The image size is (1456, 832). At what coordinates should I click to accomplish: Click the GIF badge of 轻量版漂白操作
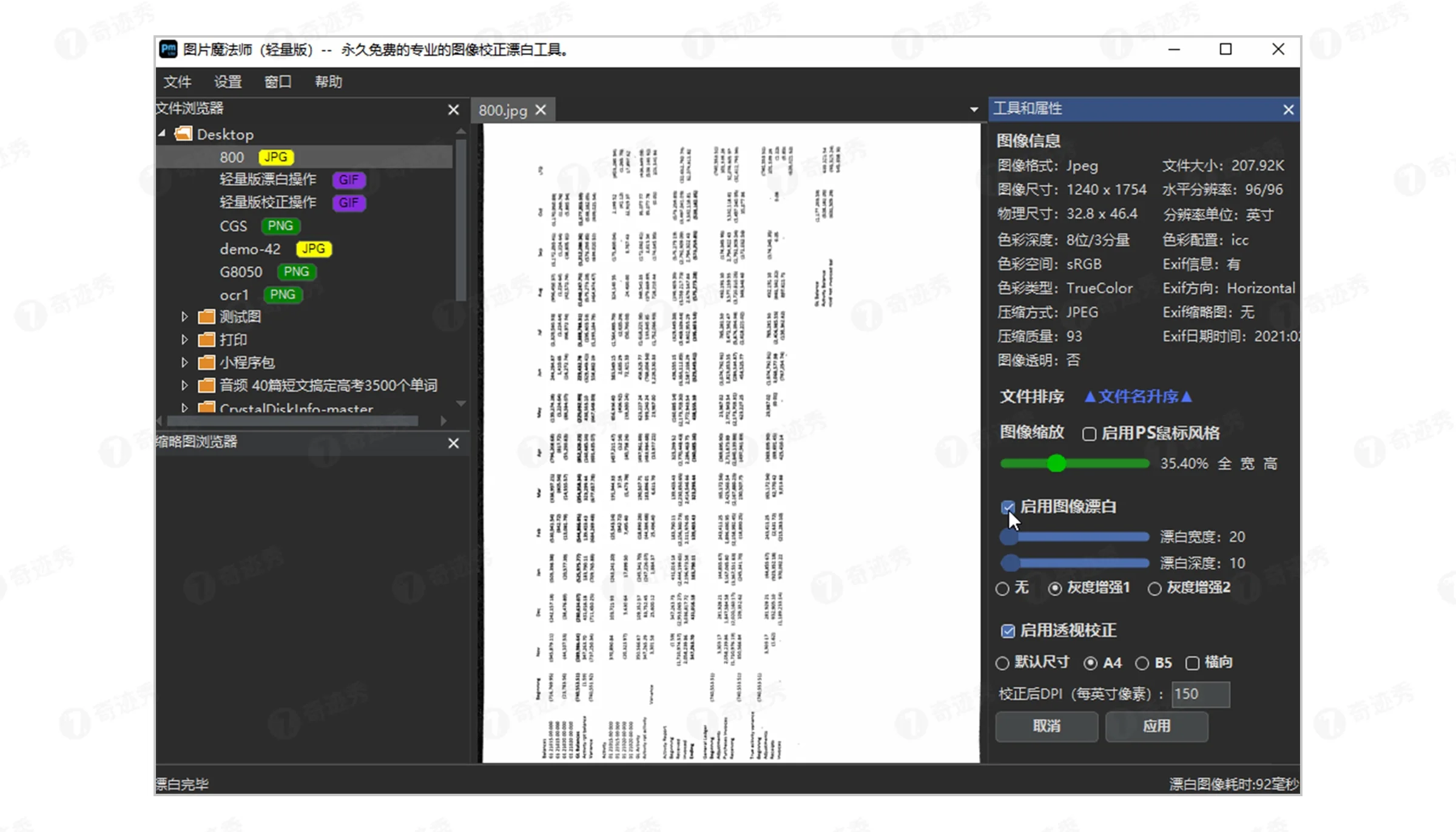click(x=349, y=180)
